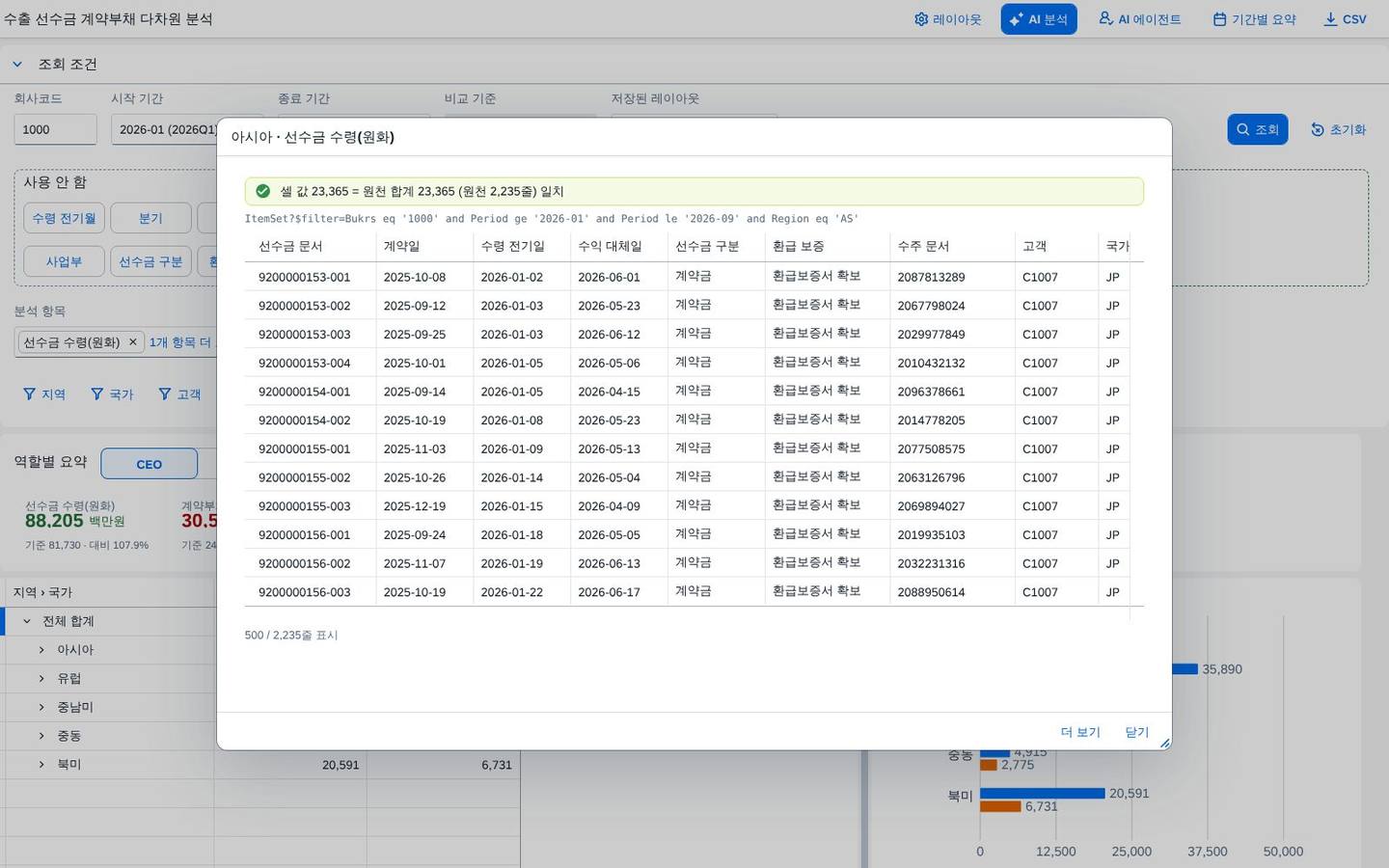This screenshot has width=1389, height=868.
Task: Click the dialog resize handle icon
Action: pyautogui.click(x=1164, y=743)
